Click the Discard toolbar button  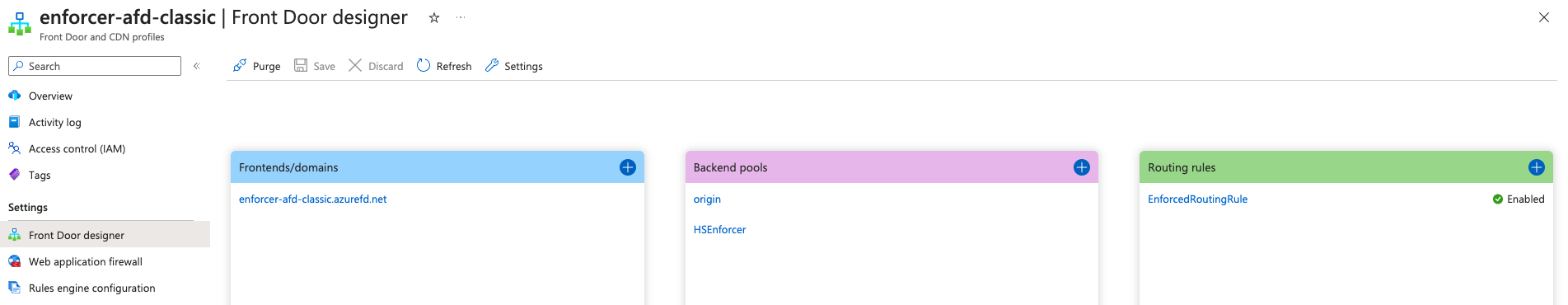tap(376, 66)
